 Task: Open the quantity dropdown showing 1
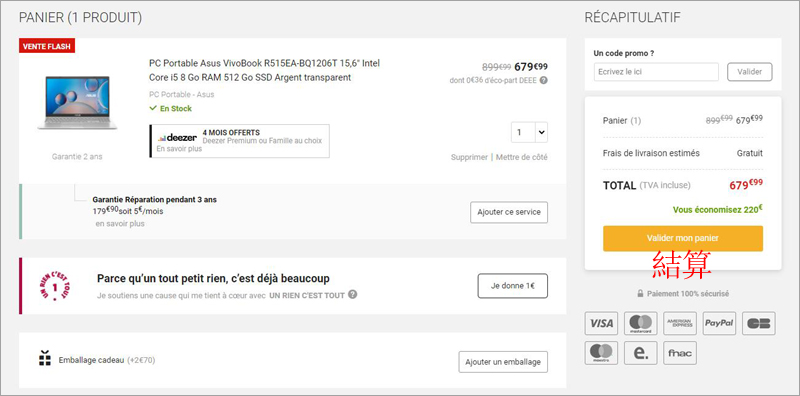(x=530, y=133)
